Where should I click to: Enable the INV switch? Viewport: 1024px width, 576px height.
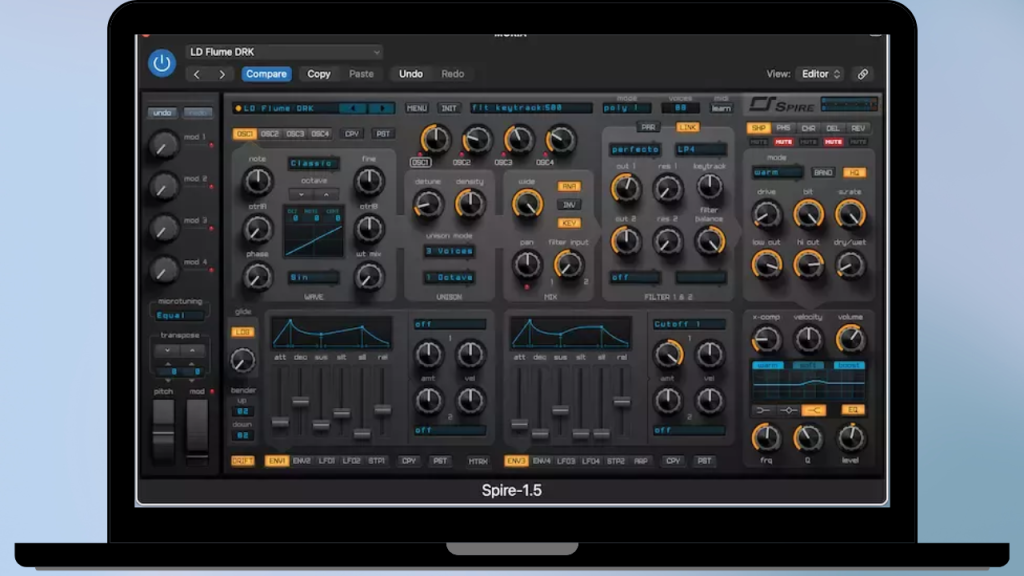pos(569,205)
